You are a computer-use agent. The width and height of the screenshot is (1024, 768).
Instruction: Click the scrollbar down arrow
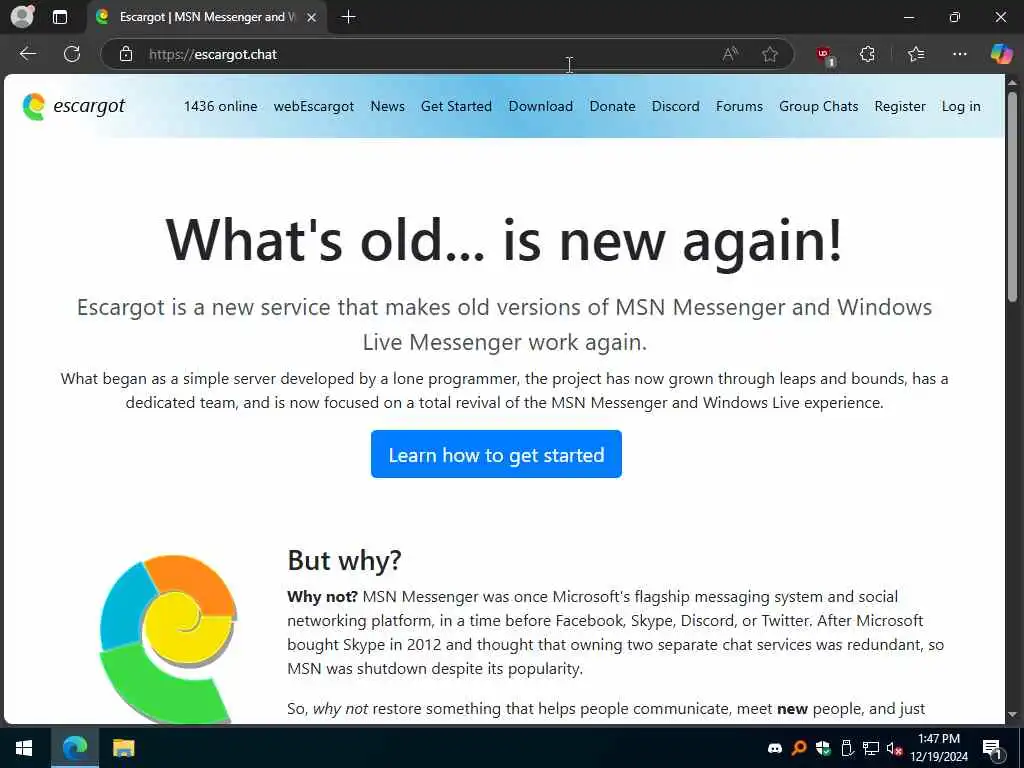1012,714
